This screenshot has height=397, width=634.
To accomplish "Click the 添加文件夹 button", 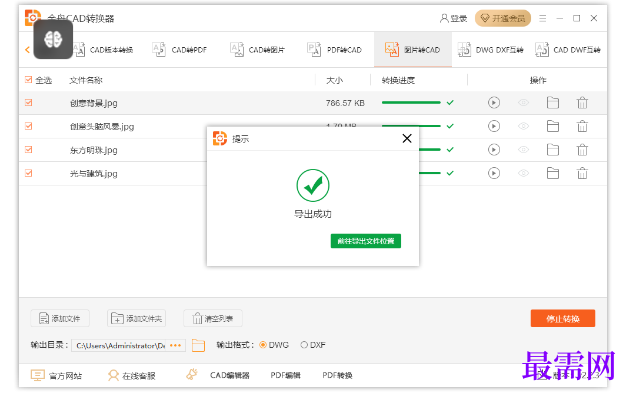I will pos(136,318).
